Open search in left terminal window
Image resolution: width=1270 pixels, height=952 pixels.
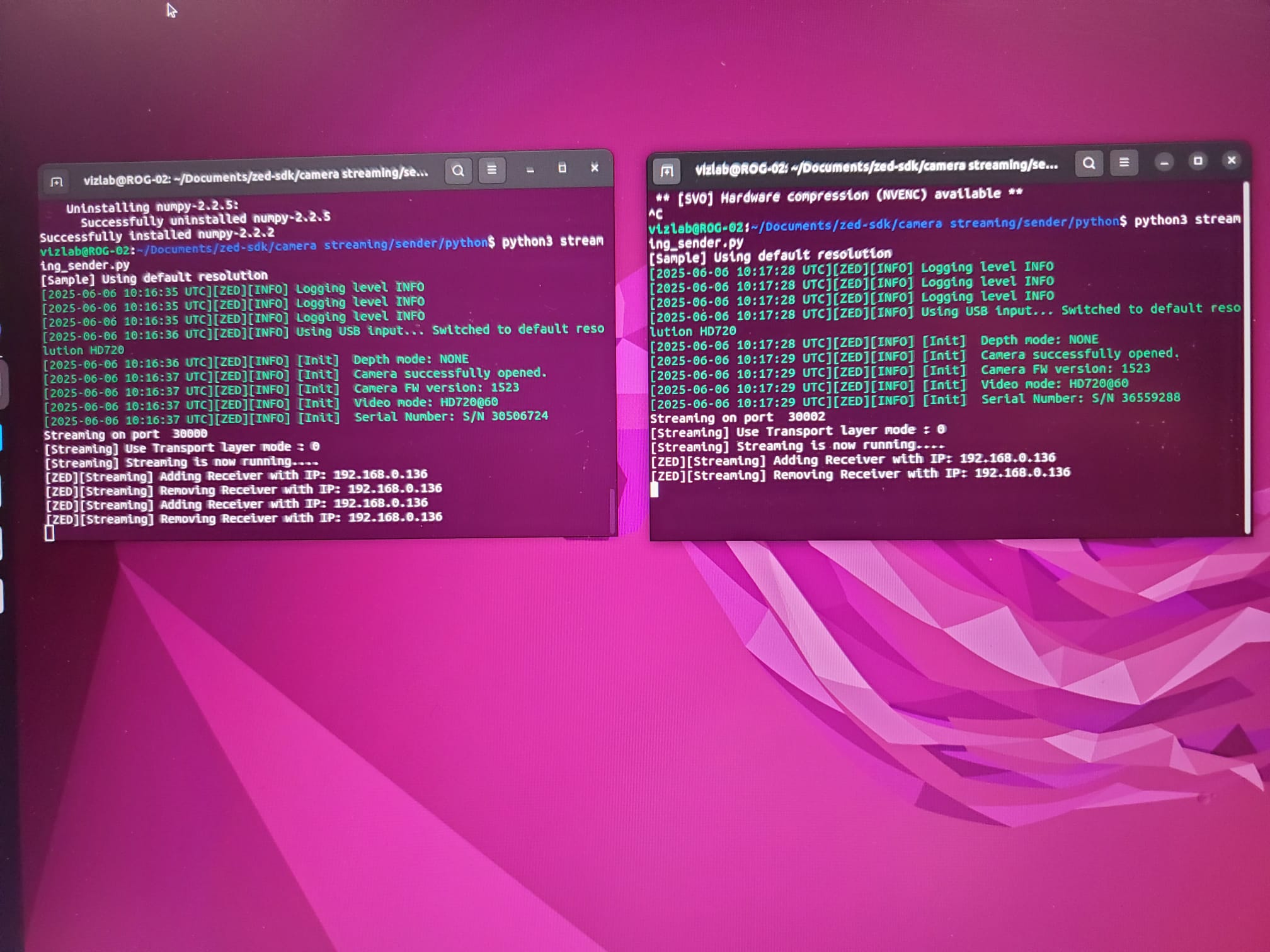pyautogui.click(x=459, y=171)
